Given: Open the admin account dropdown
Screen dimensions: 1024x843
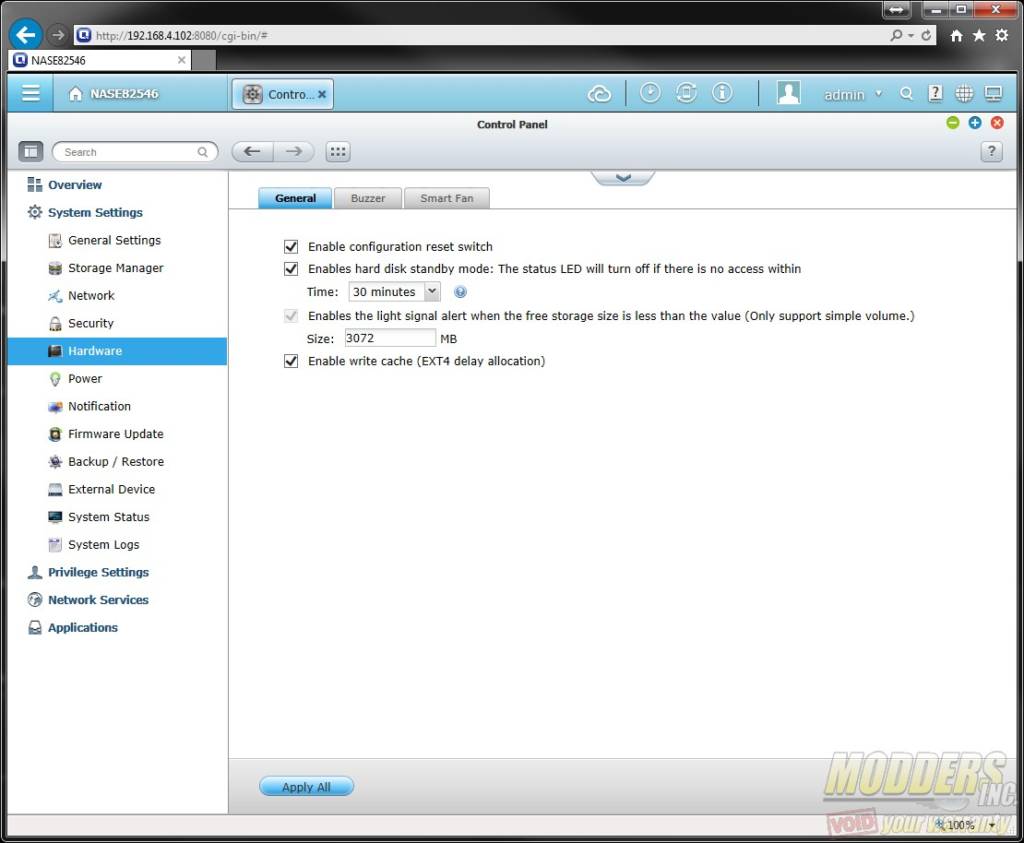Looking at the screenshot, I should 853,95.
